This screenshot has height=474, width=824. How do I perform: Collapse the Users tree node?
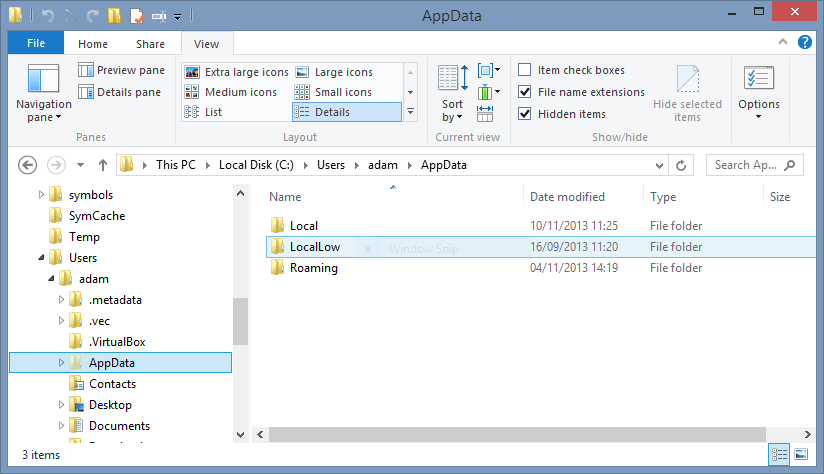pyautogui.click(x=41, y=257)
